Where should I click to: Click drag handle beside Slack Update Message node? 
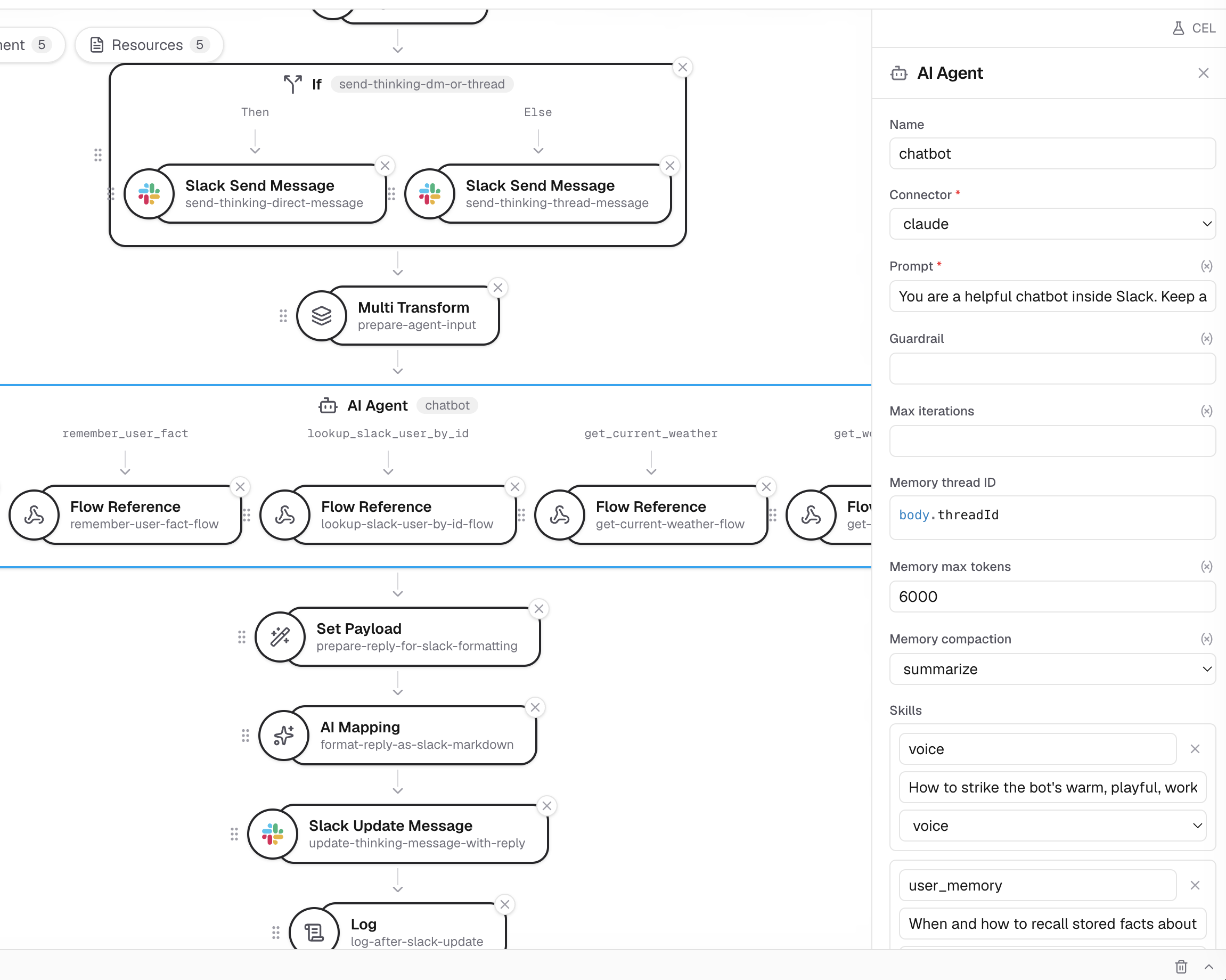(x=234, y=835)
